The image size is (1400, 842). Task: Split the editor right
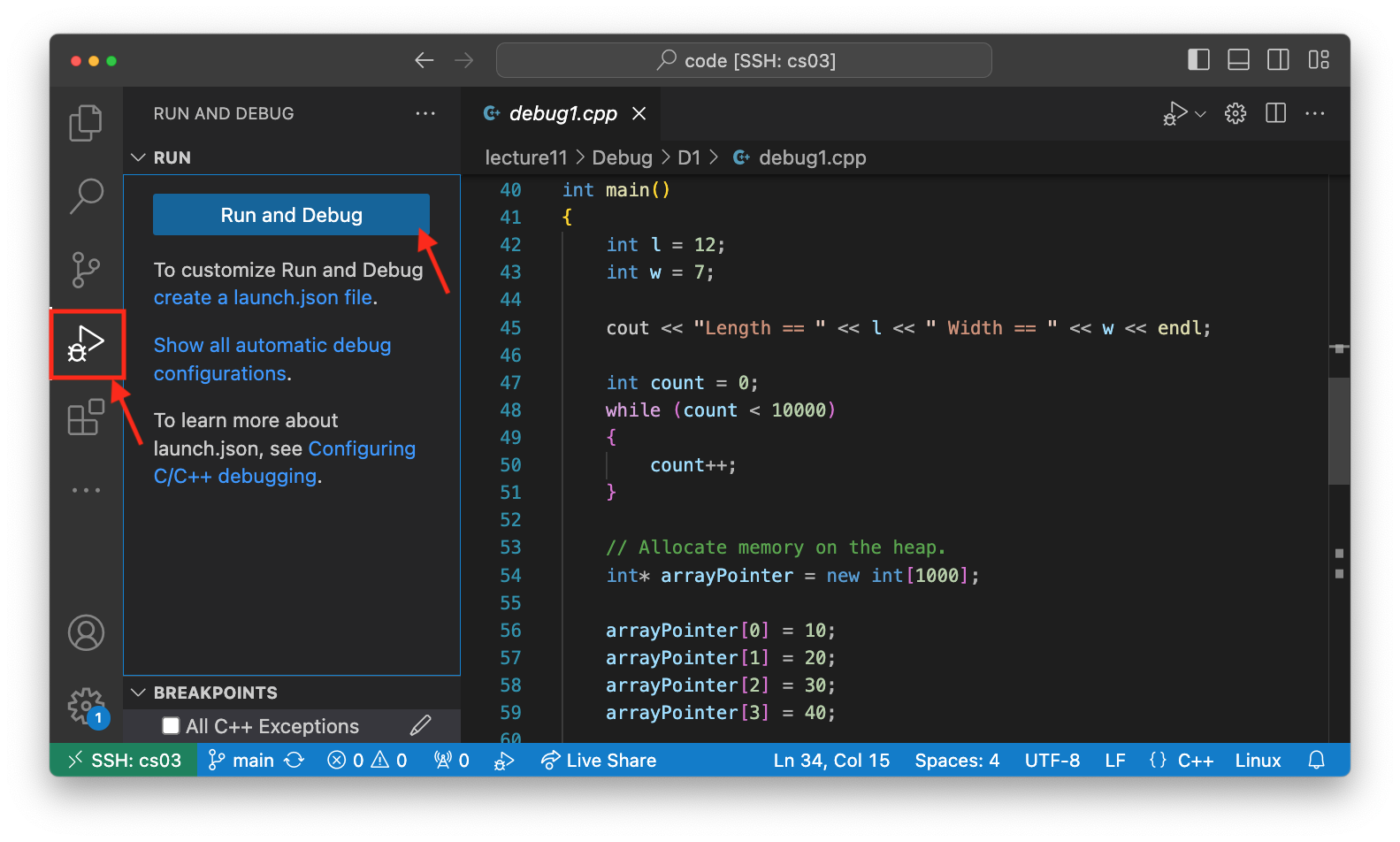click(1275, 113)
